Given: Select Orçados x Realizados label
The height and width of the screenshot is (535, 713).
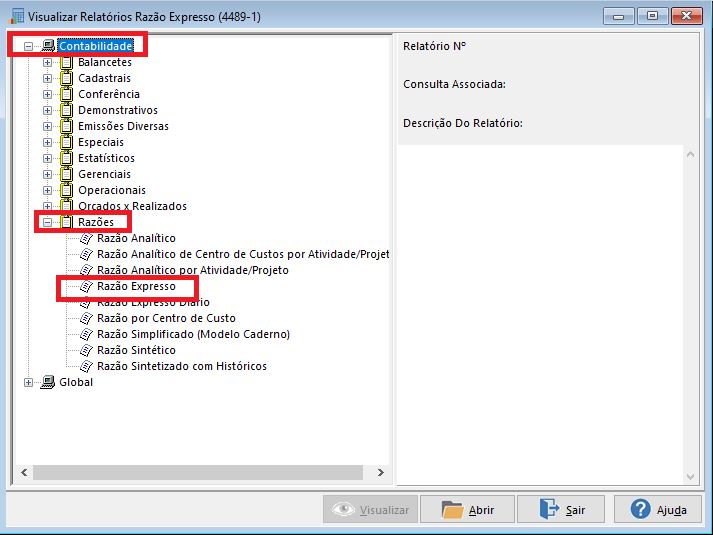Looking at the screenshot, I should pyautogui.click(x=132, y=206).
